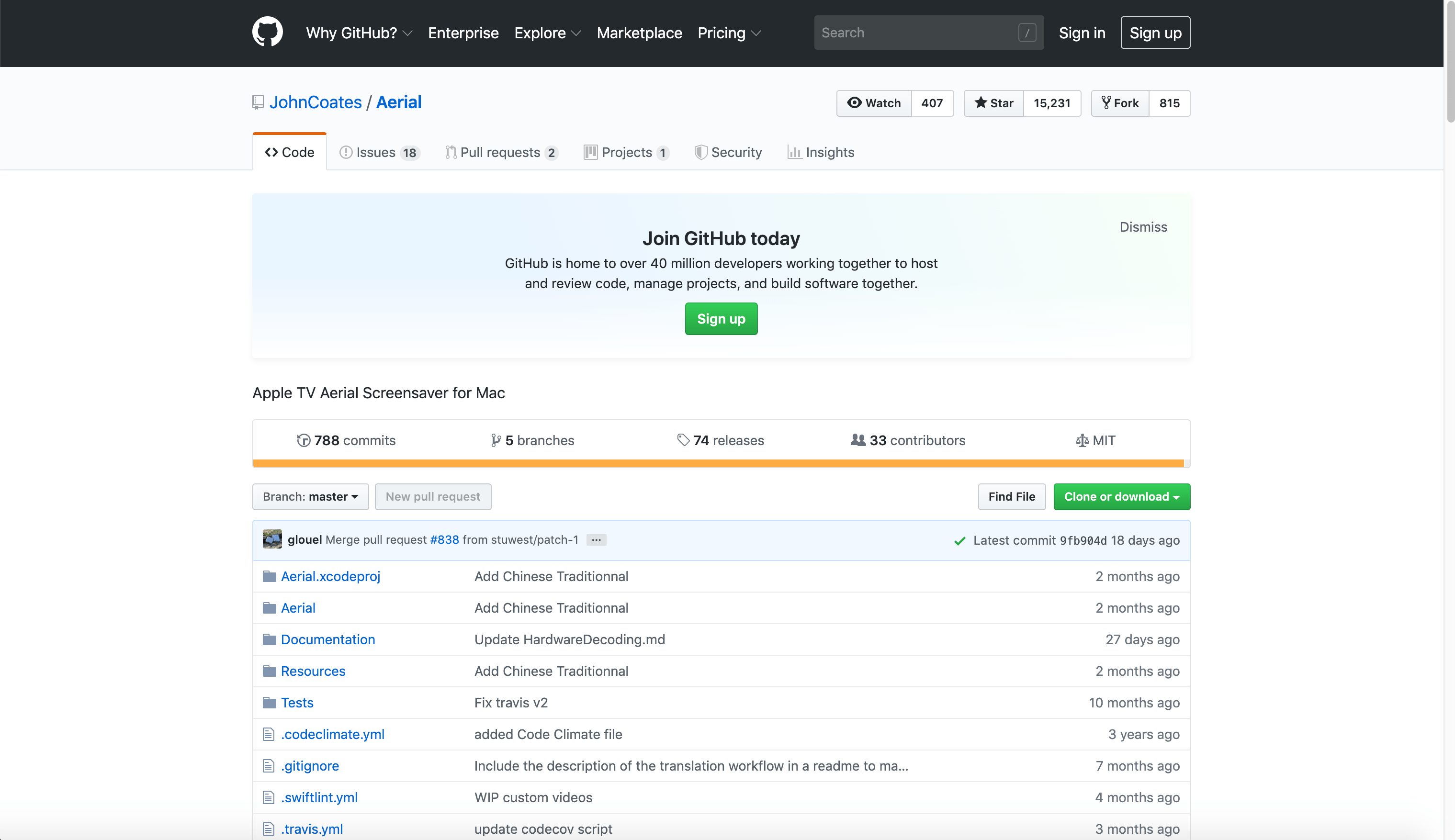The height and width of the screenshot is (840, 1455).
Task: Focus the Search input field
Action: click(x=929, y=33)
